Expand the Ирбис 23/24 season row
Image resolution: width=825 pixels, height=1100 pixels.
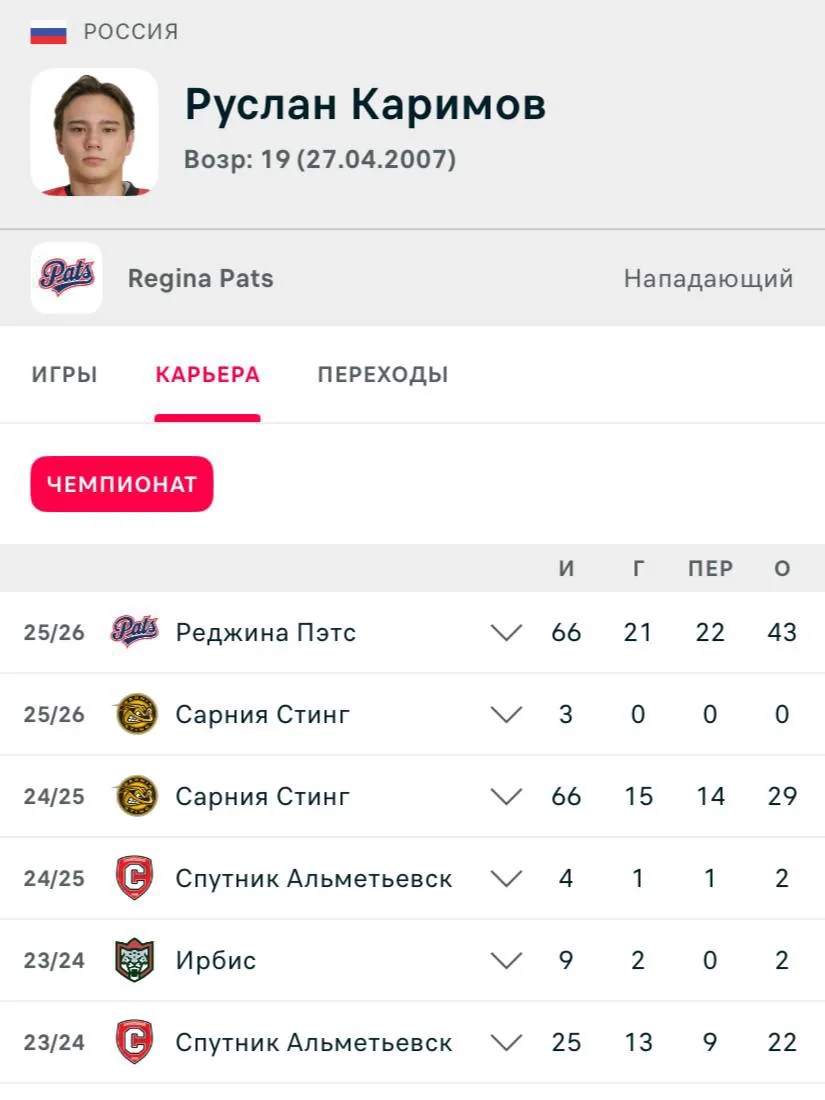[506, 960]
